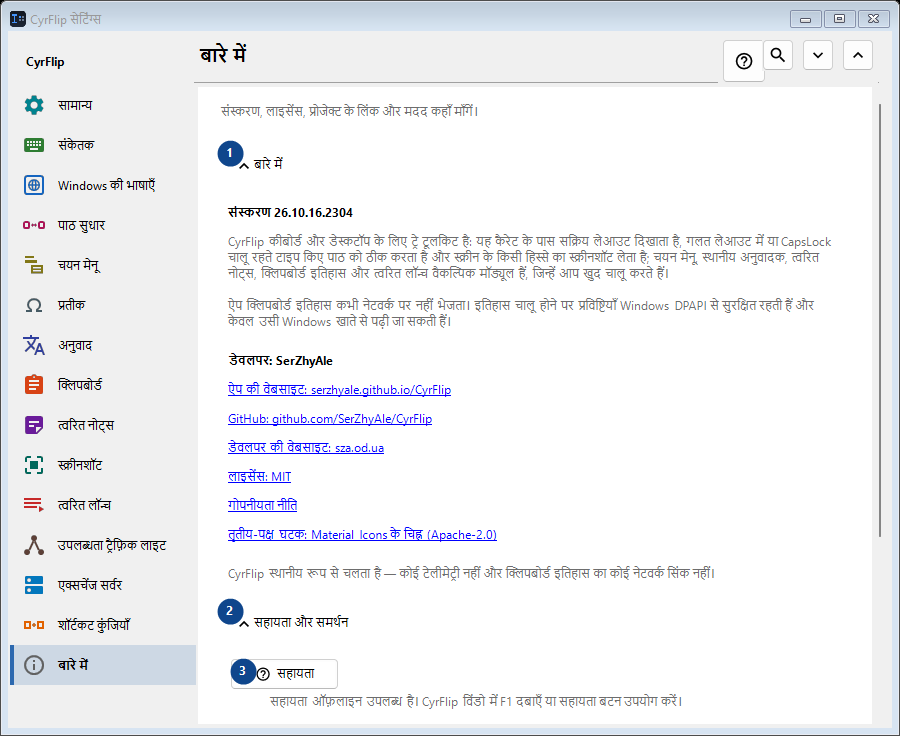
Task: Click the vertical scrollbar thumb
Action: coord(879,320)
